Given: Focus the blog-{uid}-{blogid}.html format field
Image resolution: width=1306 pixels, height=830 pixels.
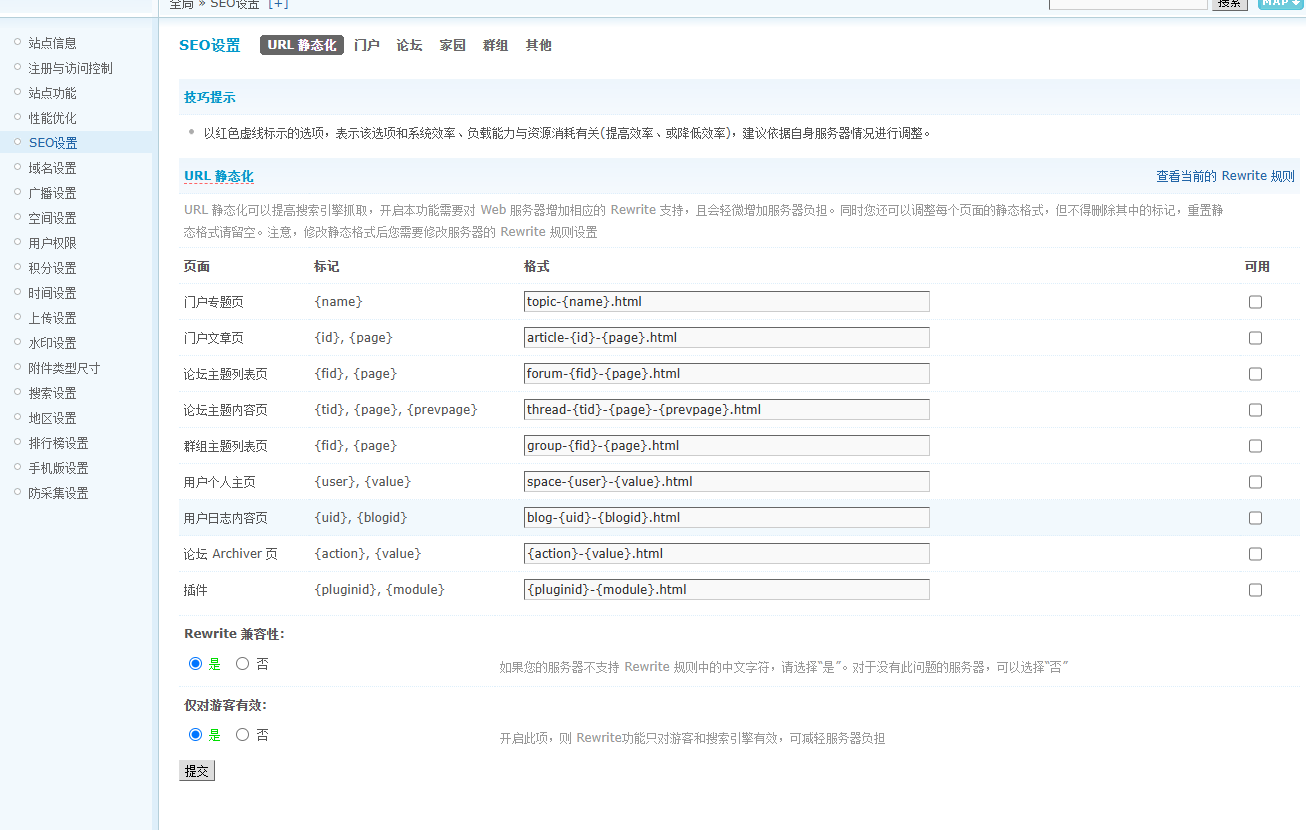Looking at the screenshot, I should [726, 518].
